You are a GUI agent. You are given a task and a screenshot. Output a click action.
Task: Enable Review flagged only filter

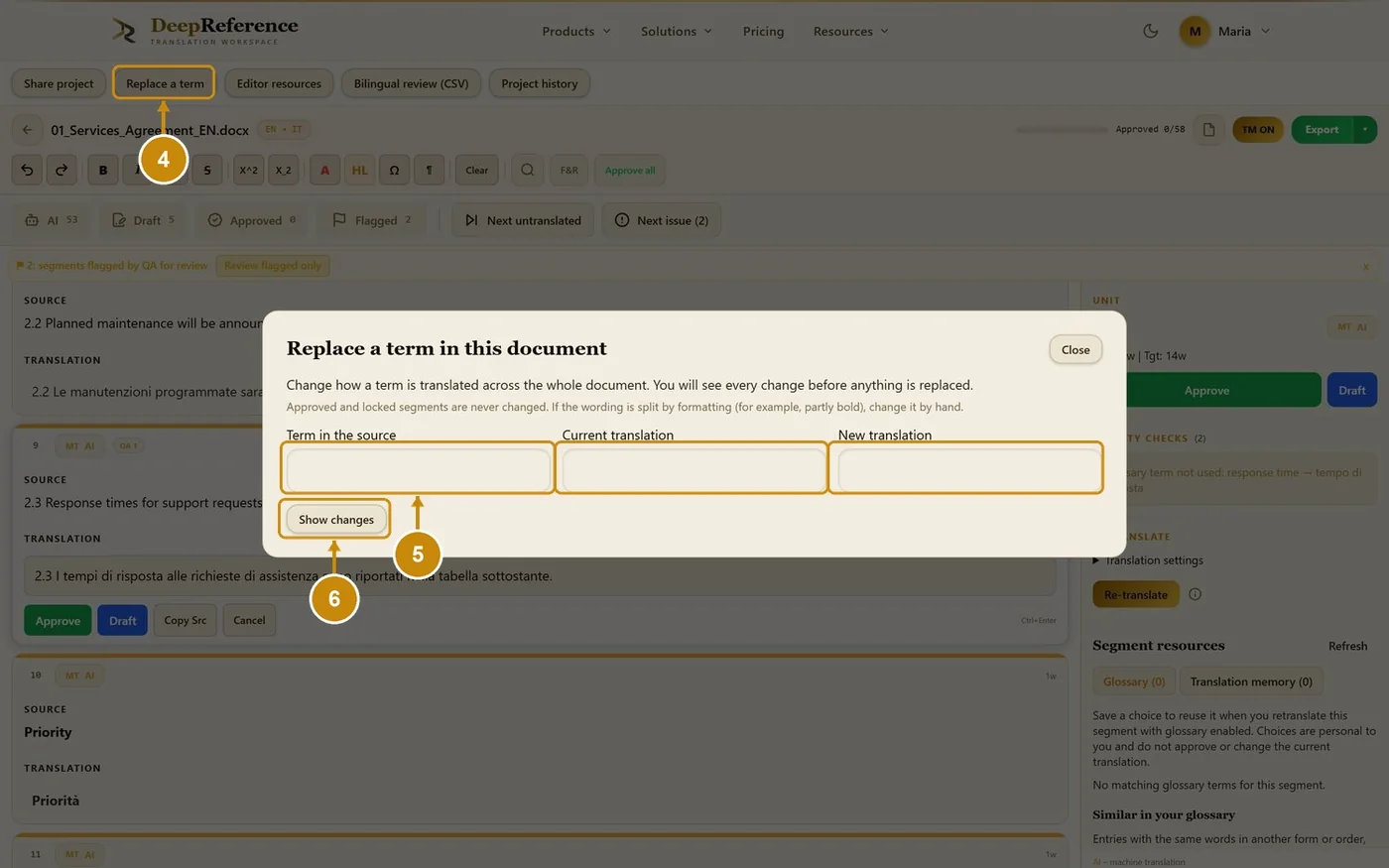(x=273, y=266)
